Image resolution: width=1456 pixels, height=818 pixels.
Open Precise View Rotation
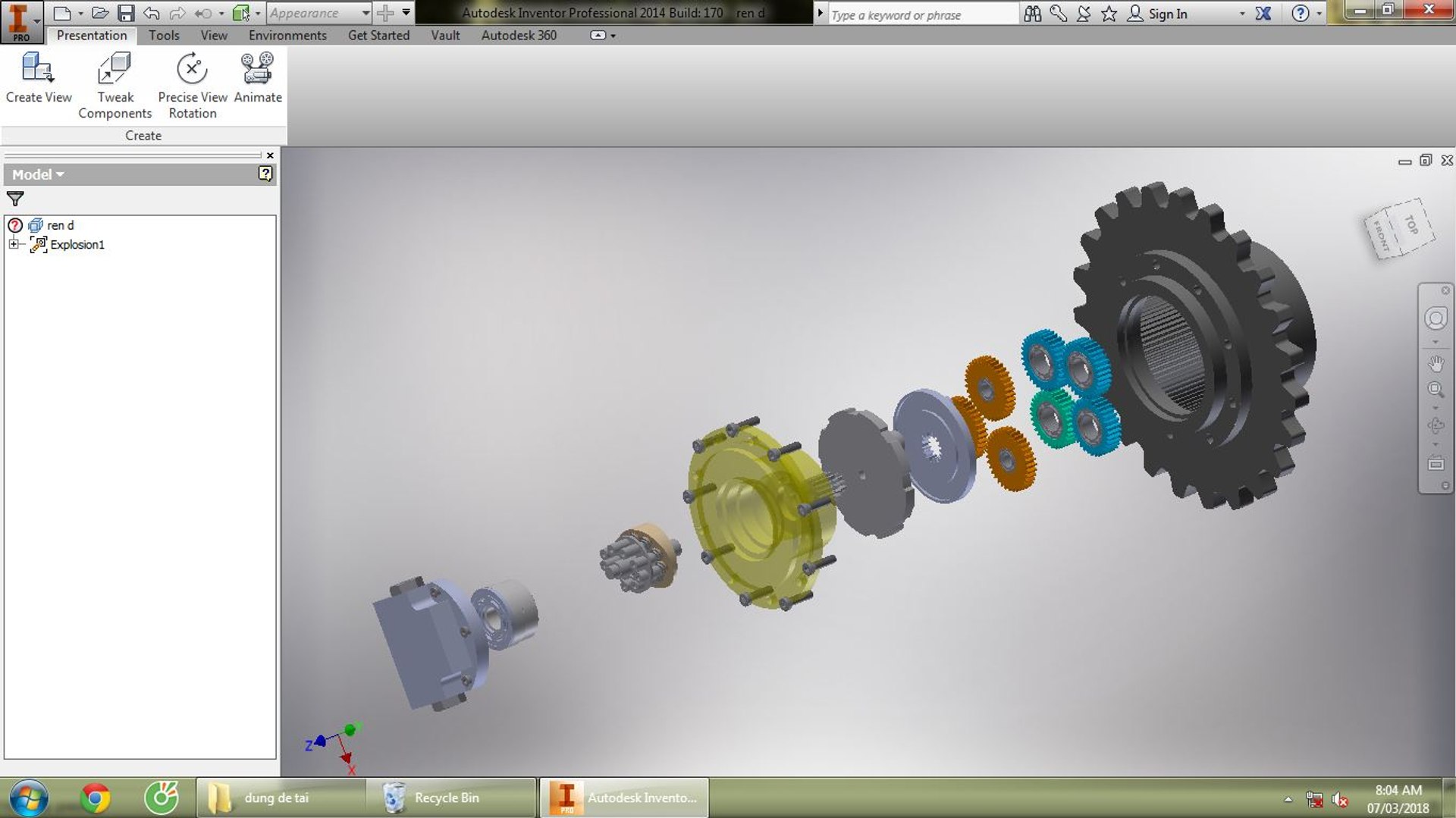(192, 86)
